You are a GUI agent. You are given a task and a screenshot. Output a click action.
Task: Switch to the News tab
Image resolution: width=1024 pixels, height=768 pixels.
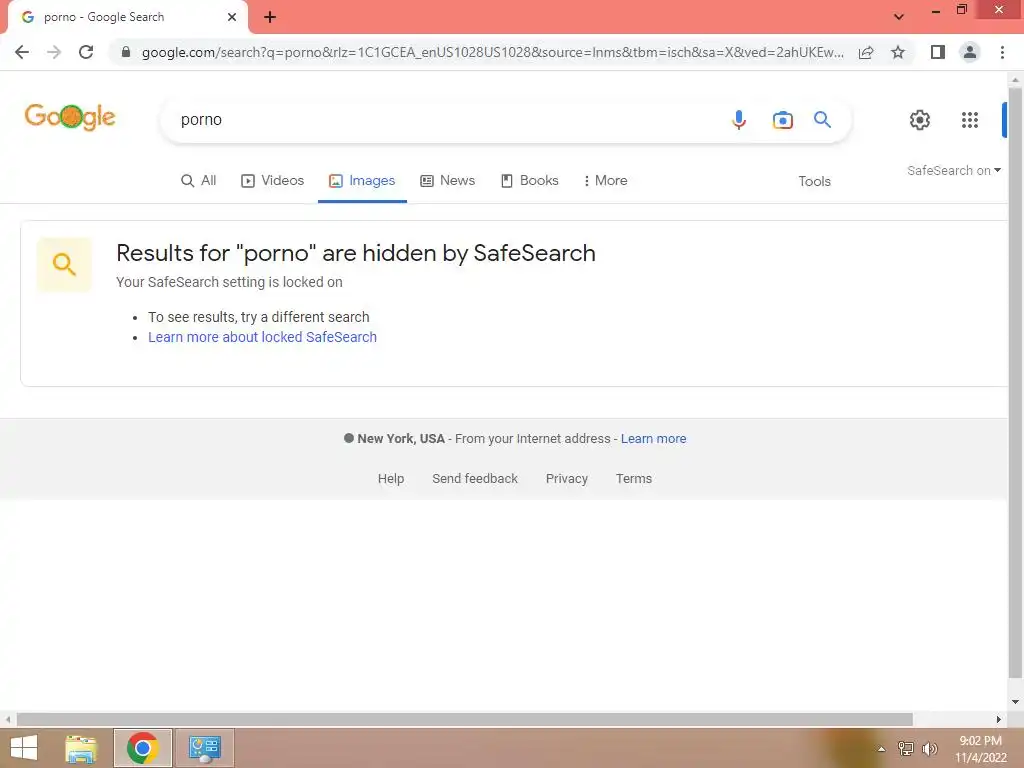(x=447, y=181)
